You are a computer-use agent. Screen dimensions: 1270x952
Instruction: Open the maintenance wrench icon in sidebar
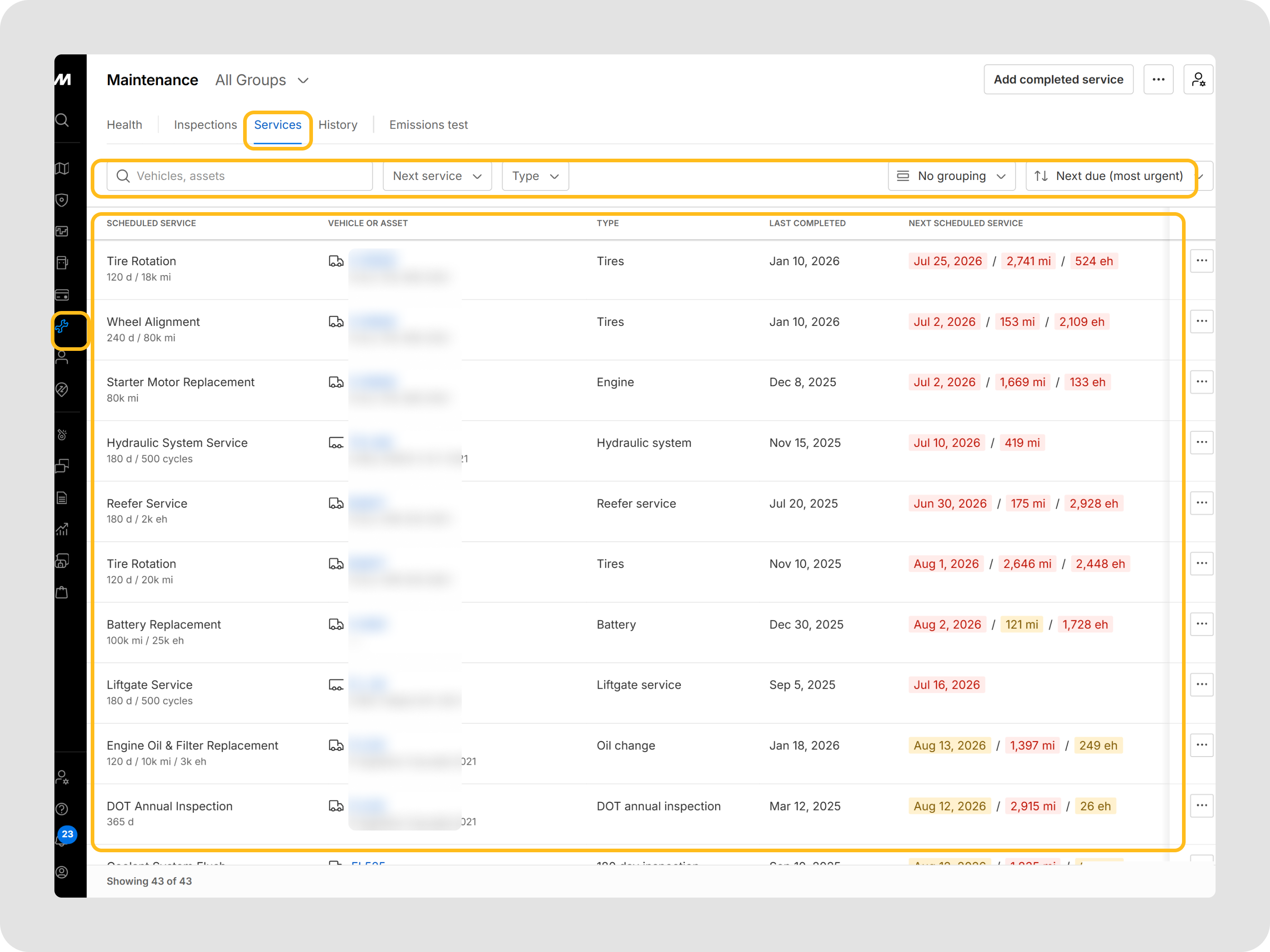coord(62,326)
